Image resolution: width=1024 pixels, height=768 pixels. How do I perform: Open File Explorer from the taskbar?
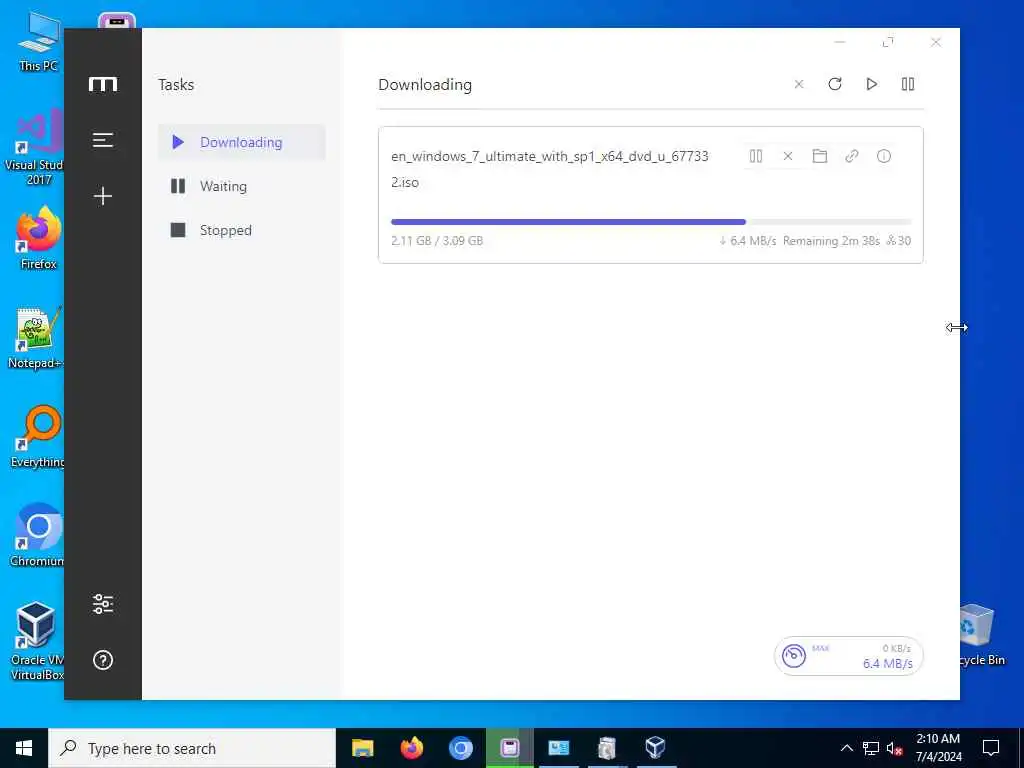pyautogui.click(x=362, y=748)
